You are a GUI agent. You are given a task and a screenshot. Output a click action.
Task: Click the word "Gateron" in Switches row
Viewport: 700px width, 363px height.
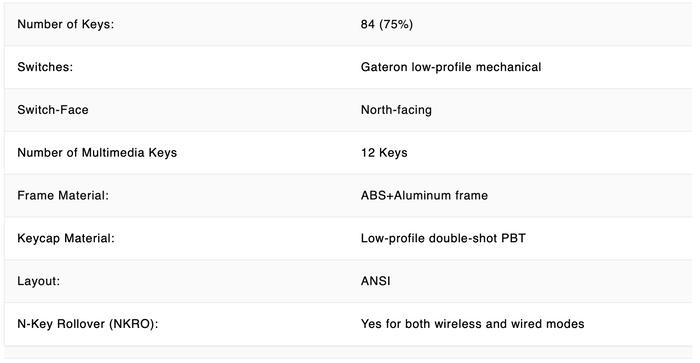(x=384, y=67)
